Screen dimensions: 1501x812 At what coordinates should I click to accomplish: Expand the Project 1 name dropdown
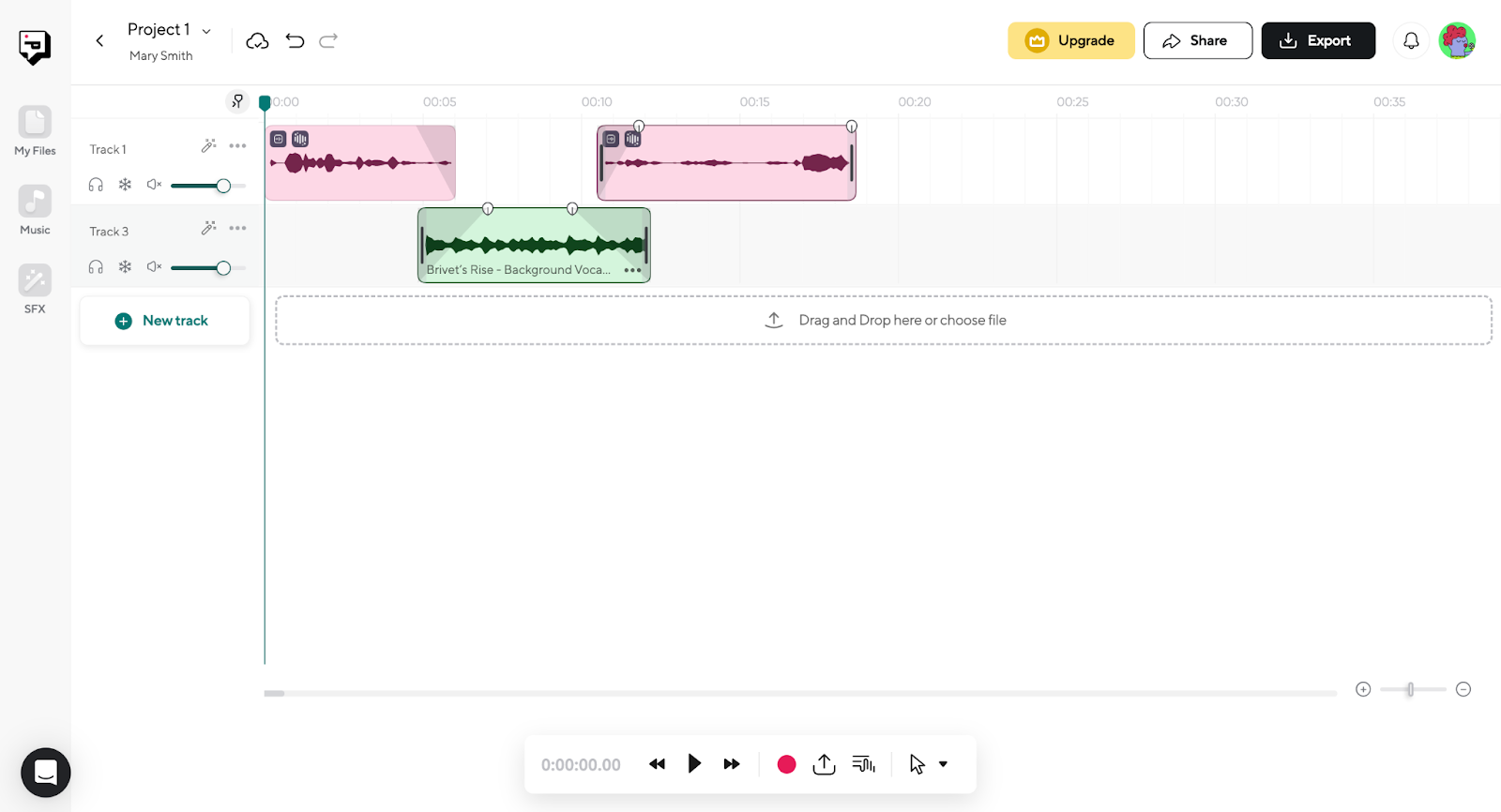click(x=206, y=32)
